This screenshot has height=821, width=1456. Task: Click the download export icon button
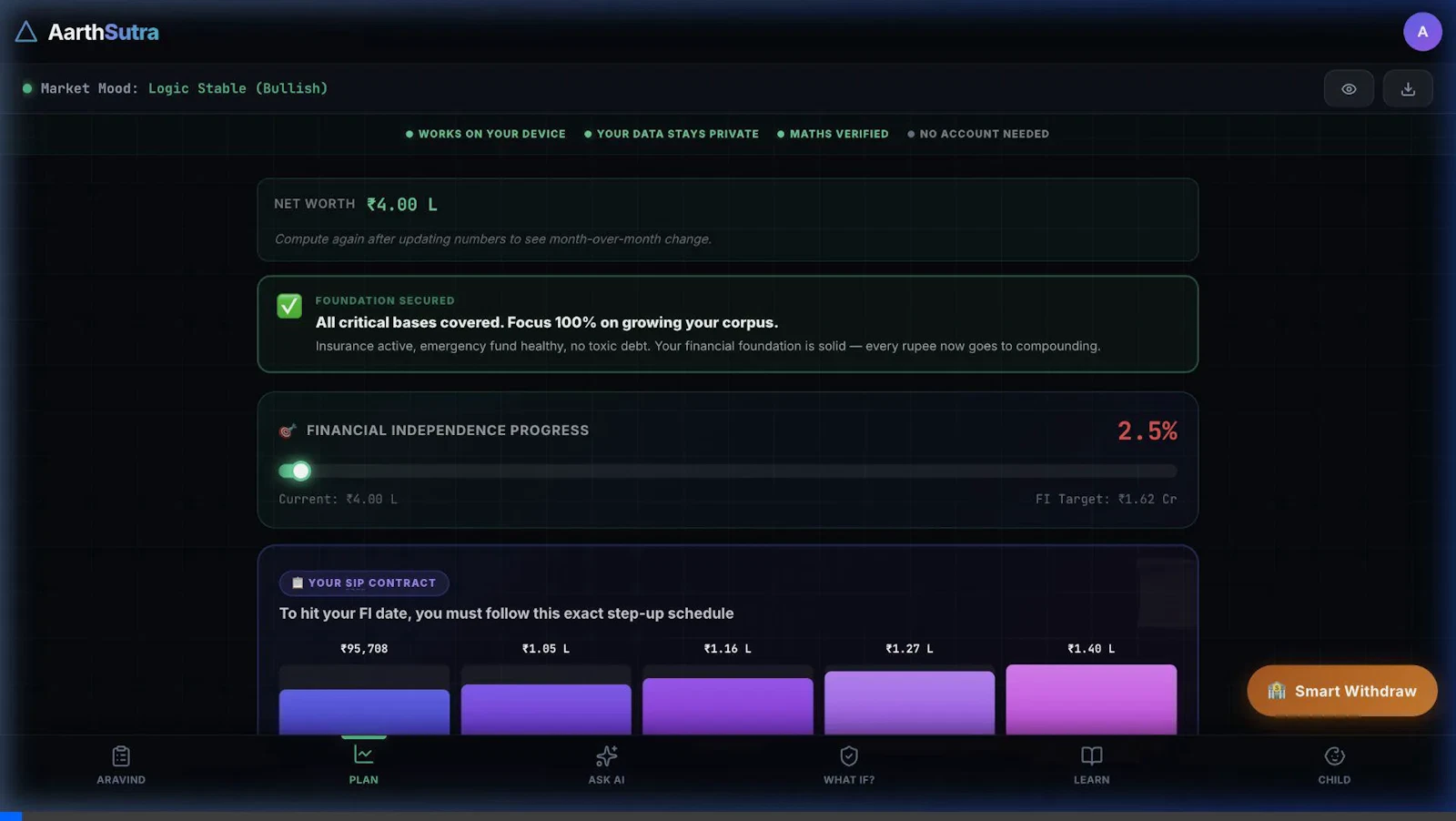click(x=1408, y=88)
